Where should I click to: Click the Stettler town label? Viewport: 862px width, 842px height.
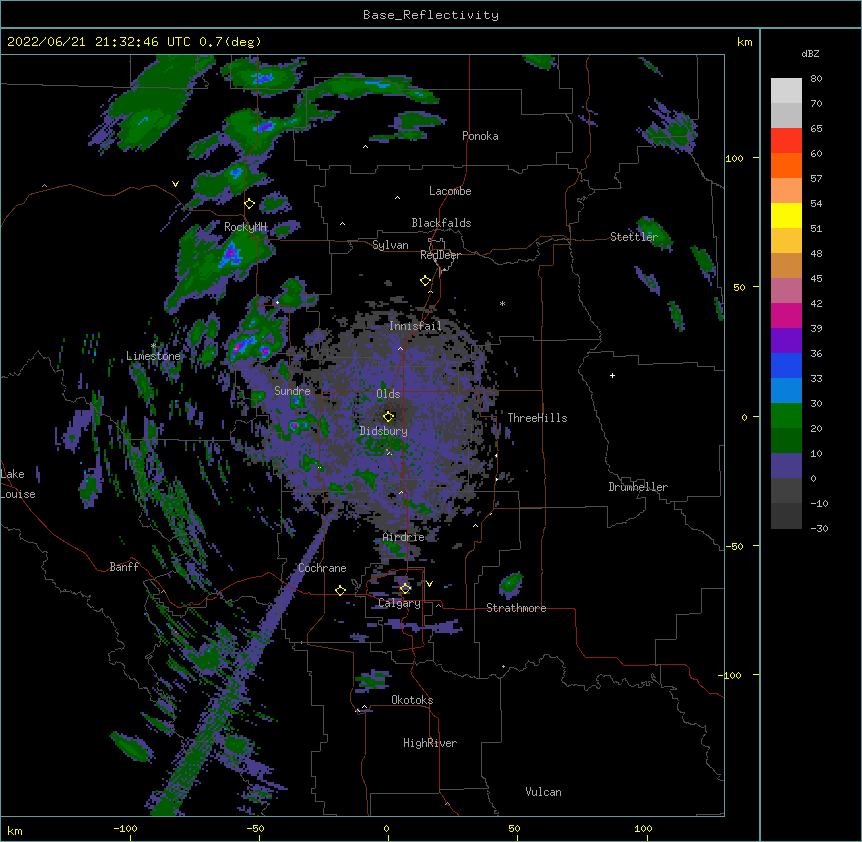634,237
